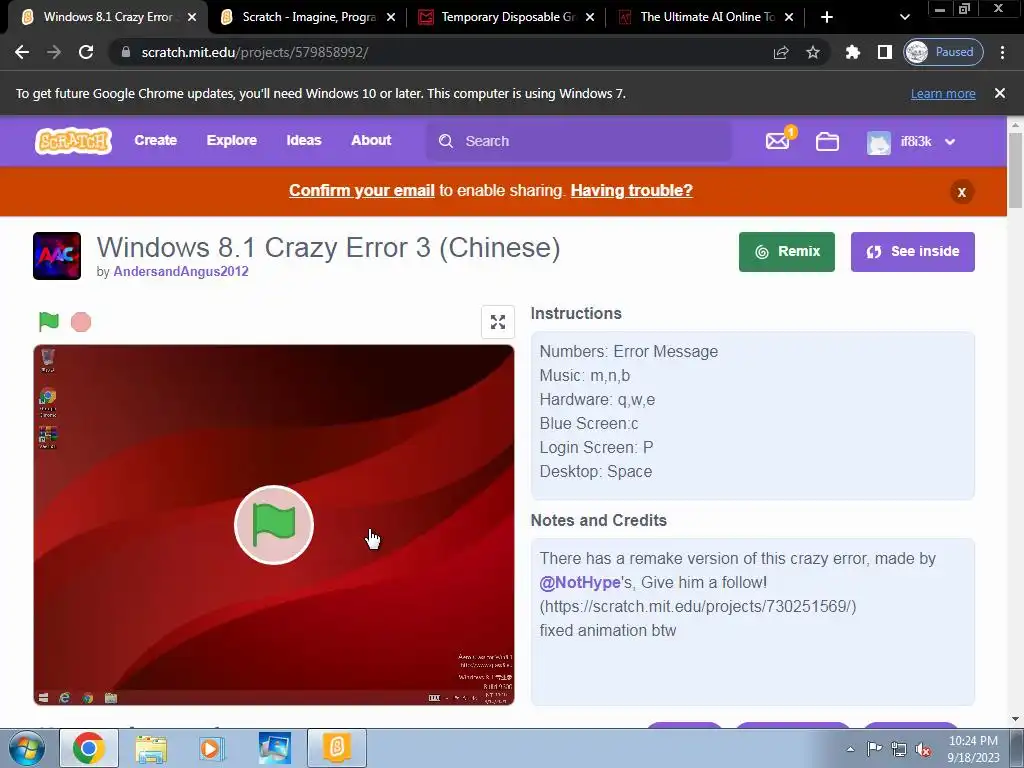1024x768 pixels.
Task: Open a new tab with plus button
Action: click(827, 17)
